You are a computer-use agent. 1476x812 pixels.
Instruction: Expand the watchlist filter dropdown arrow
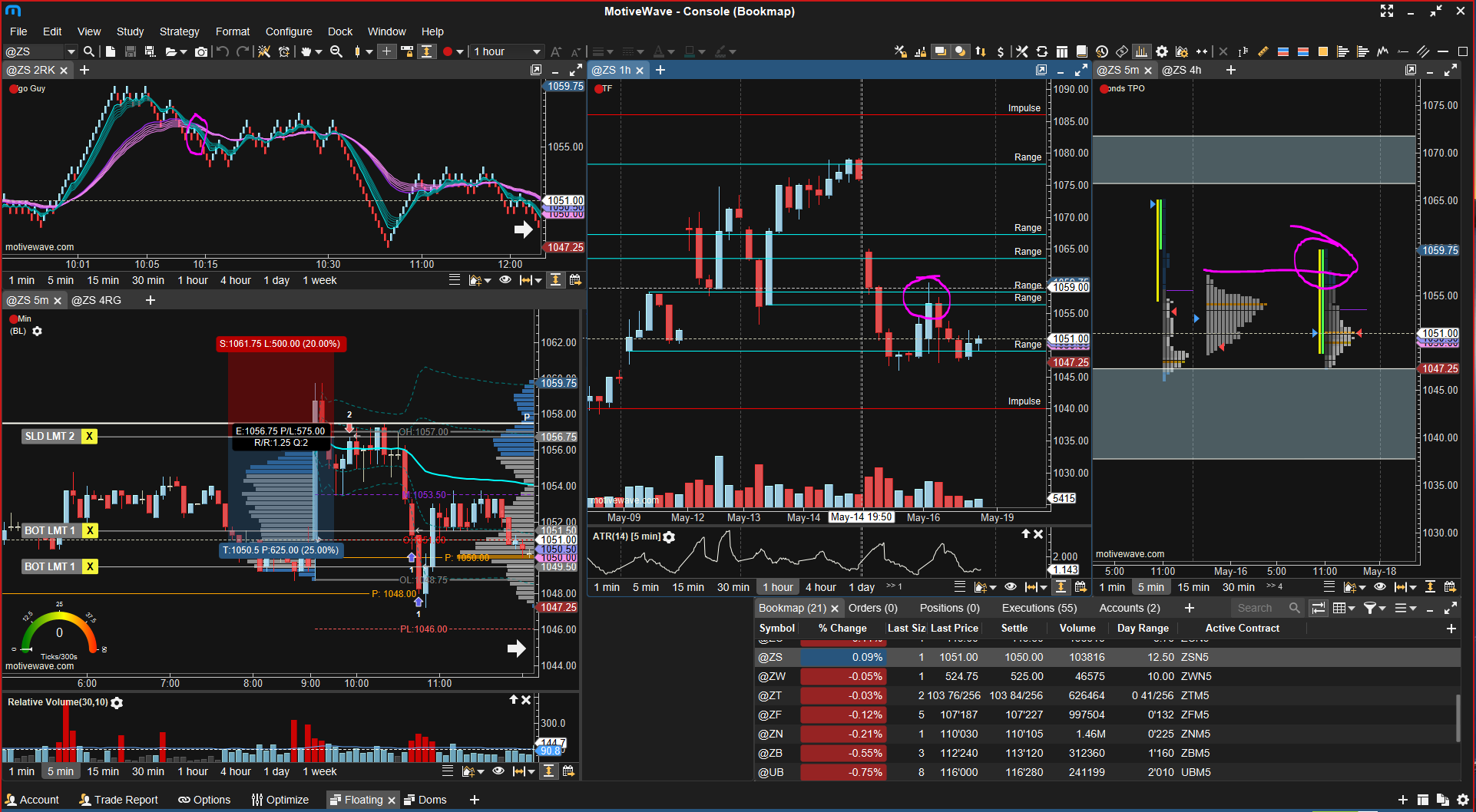point(1383,608)
